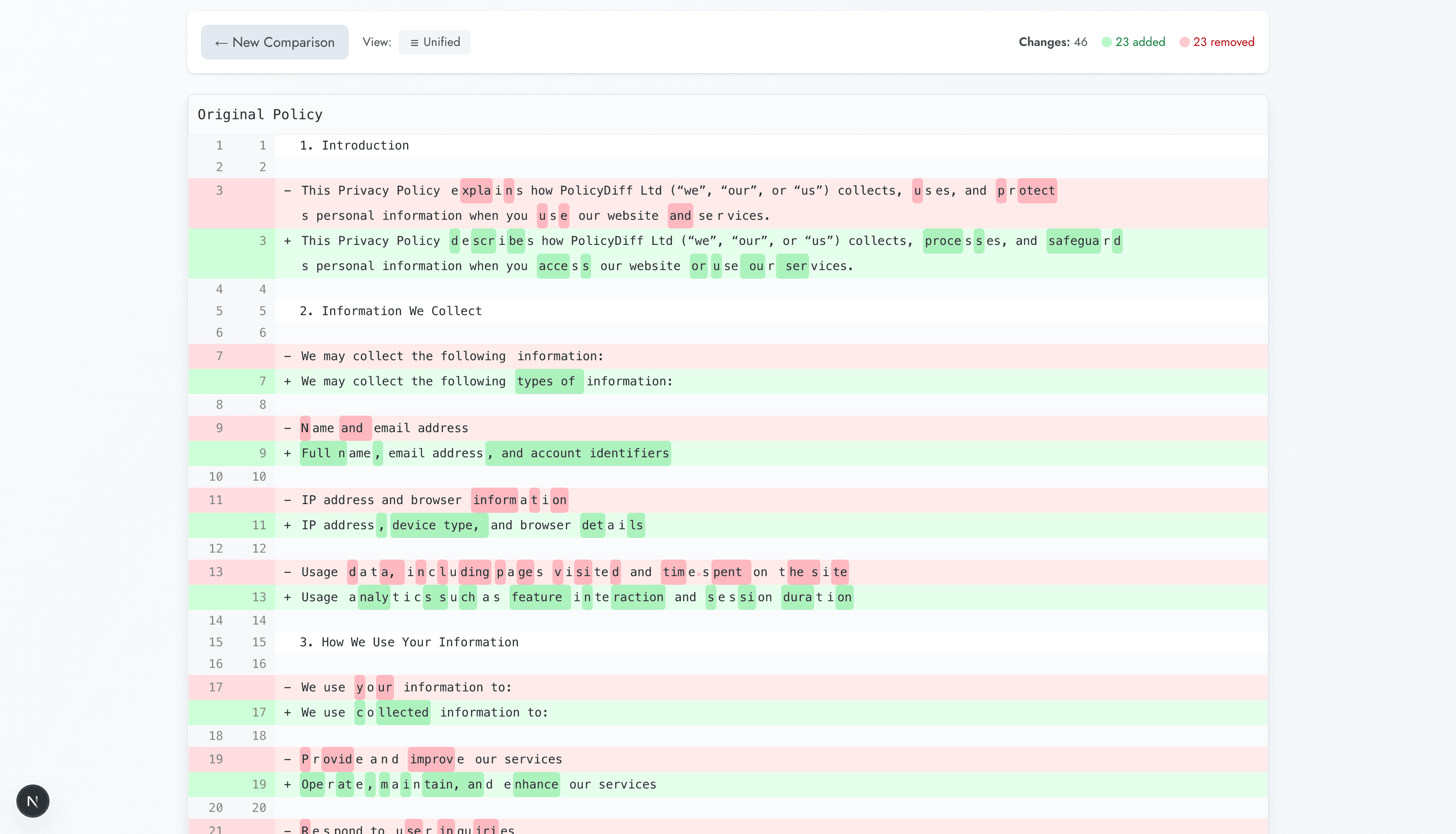This screenshot has height=834, width=1456.
Task: Toggle the Unified view button
Action: pos(435,42)
